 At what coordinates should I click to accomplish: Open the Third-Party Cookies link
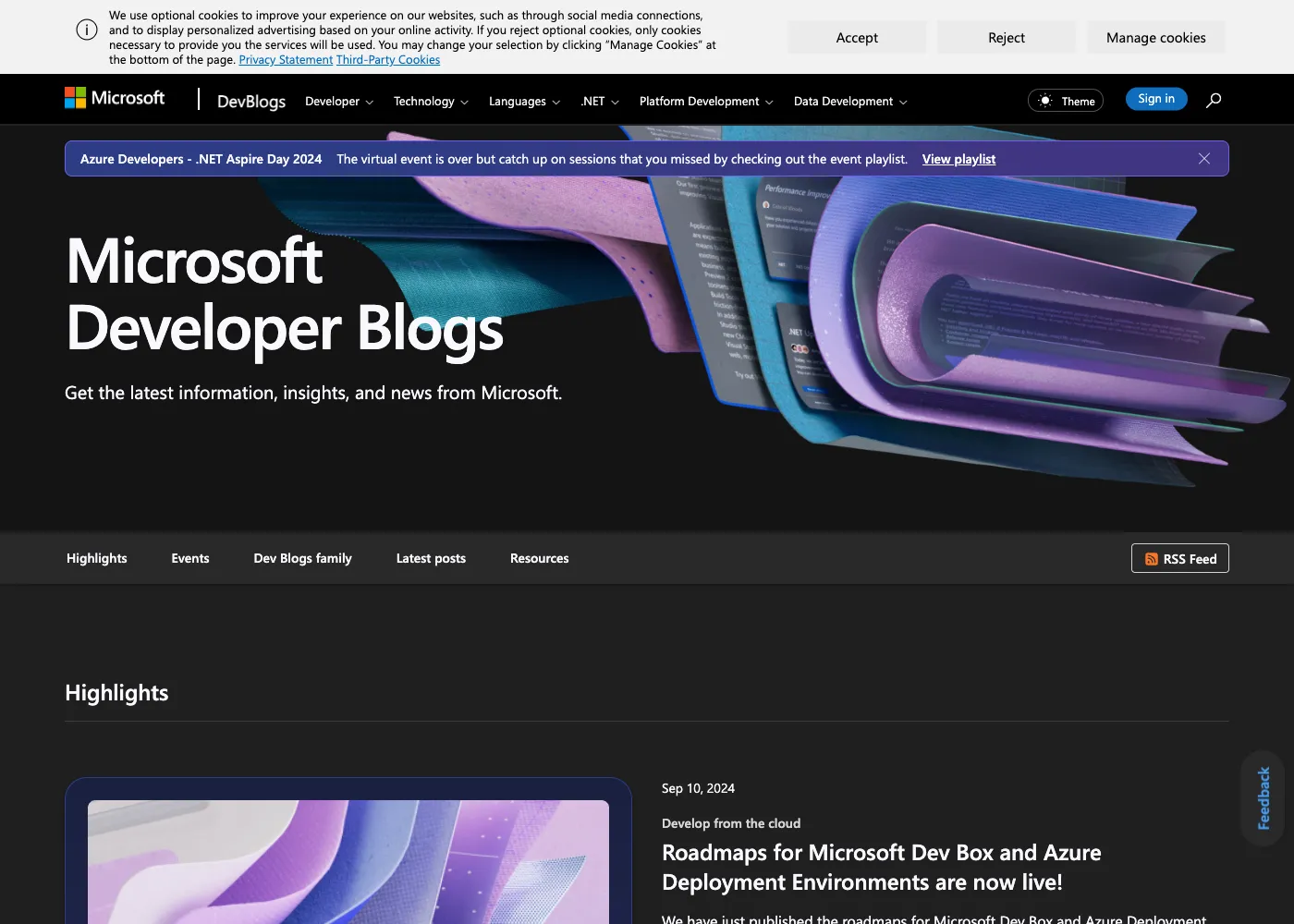click(388, 60)
